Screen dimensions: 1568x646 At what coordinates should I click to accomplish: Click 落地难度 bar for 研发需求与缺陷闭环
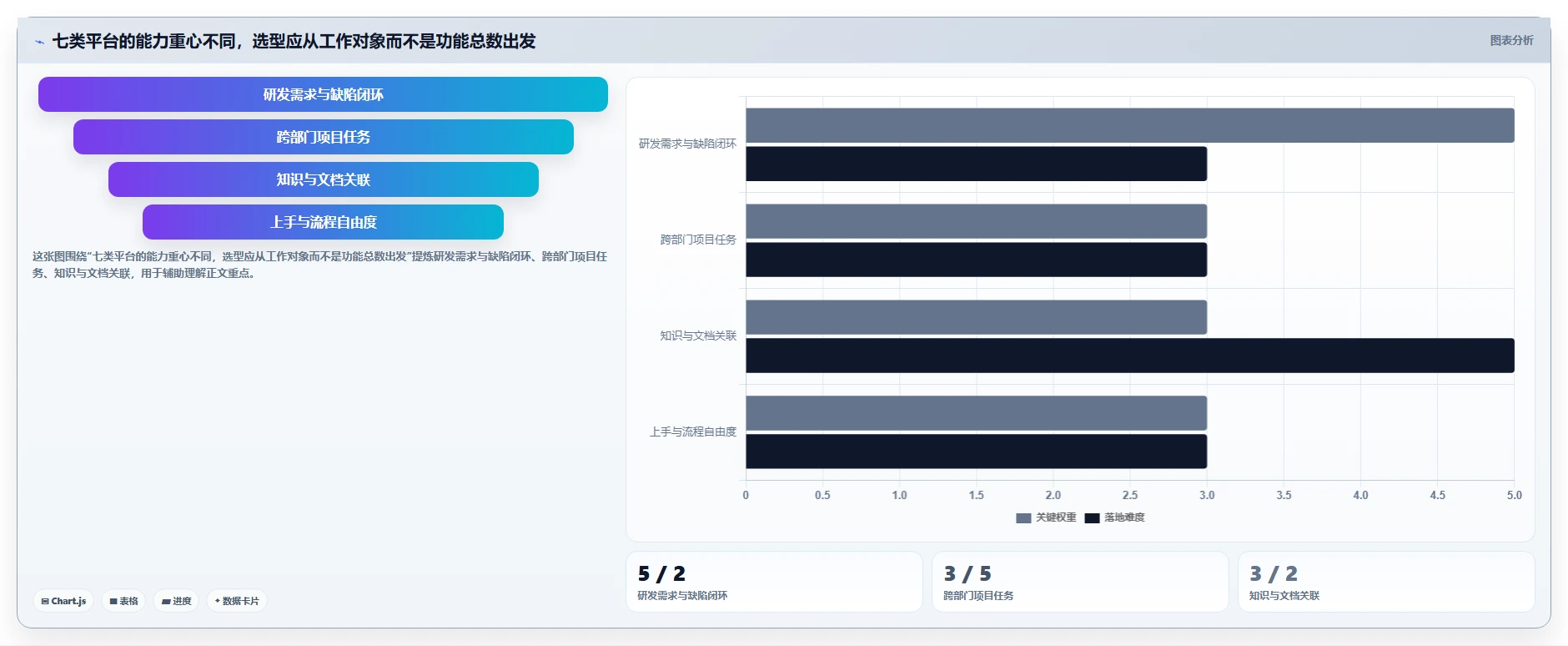[x=976, y=164]
